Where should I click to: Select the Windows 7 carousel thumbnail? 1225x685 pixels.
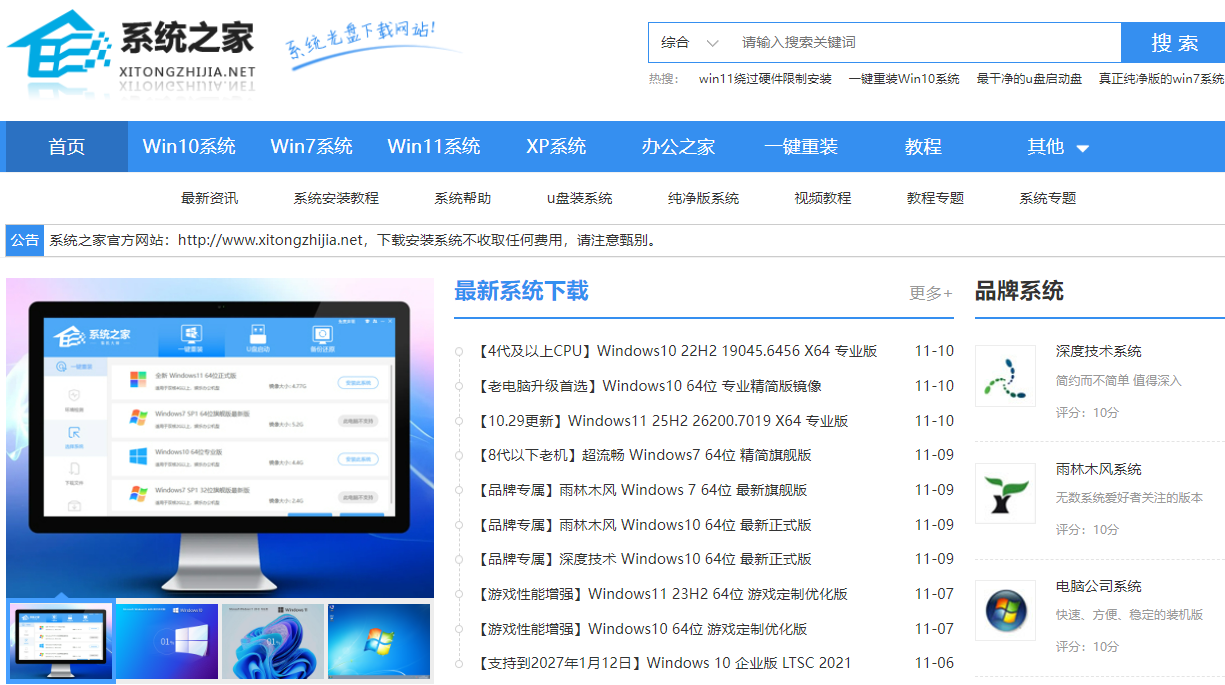[x=378, y=641]
